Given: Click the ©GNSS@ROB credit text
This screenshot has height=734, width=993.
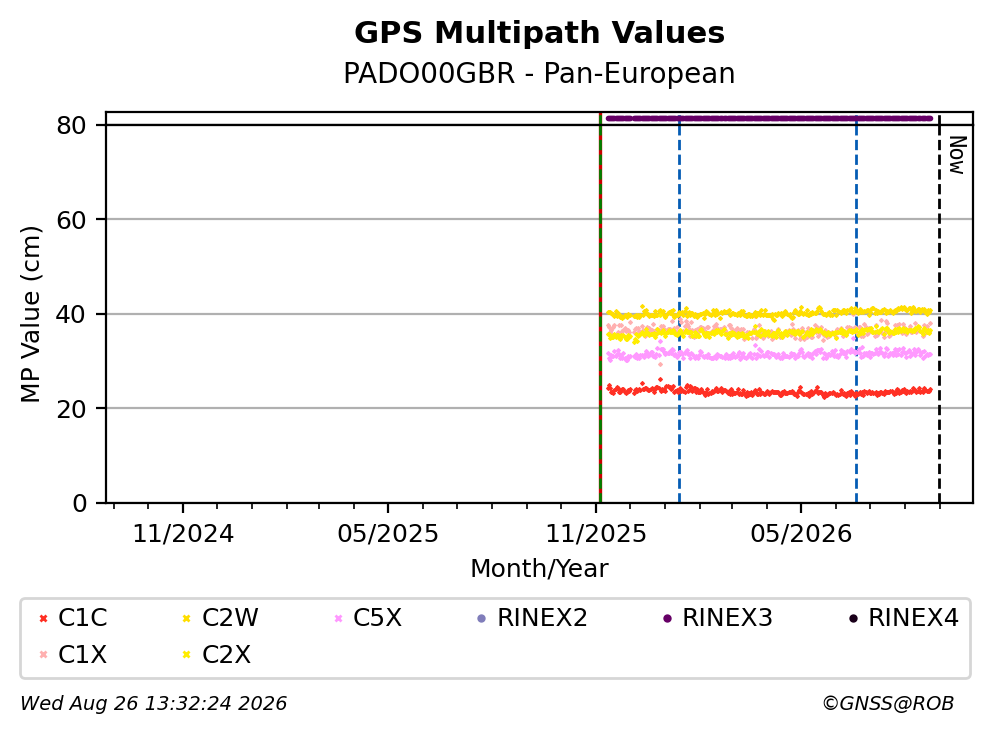Looking at the screenshot, I should [888, 703].
